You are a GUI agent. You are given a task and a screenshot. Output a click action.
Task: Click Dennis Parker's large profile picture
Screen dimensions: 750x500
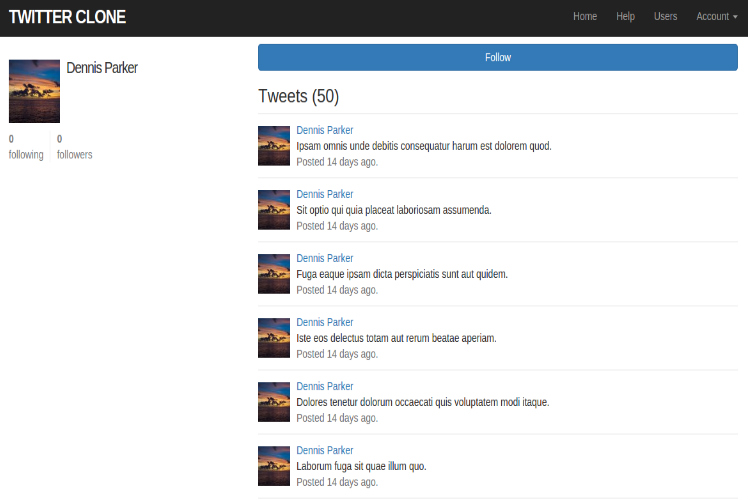pyautogui.click(x=34, y=91)
